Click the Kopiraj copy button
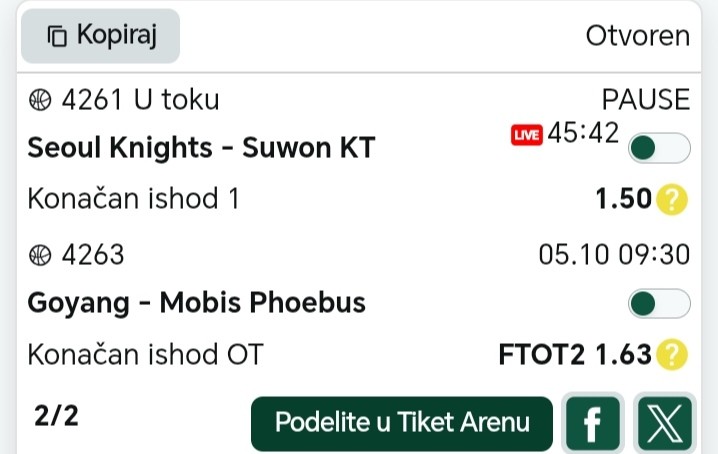Viewport: 718px width, 454px height. (100, 36)
